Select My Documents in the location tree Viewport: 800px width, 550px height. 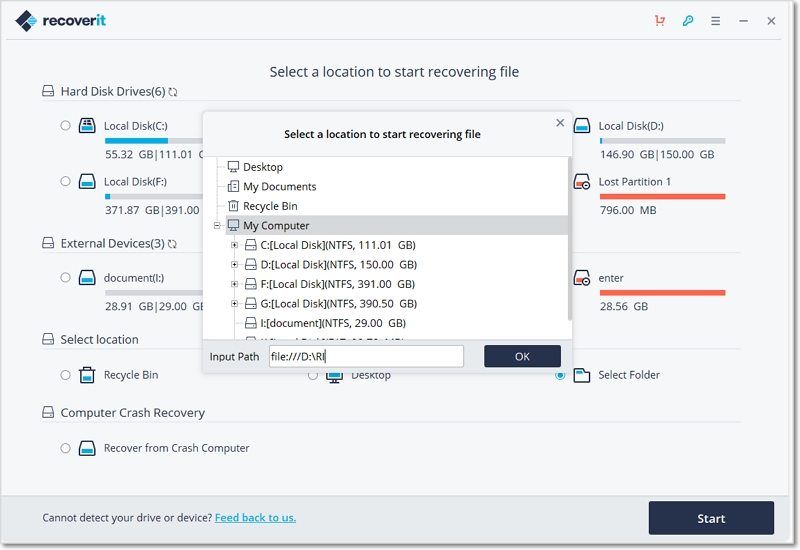coord(280,186)
